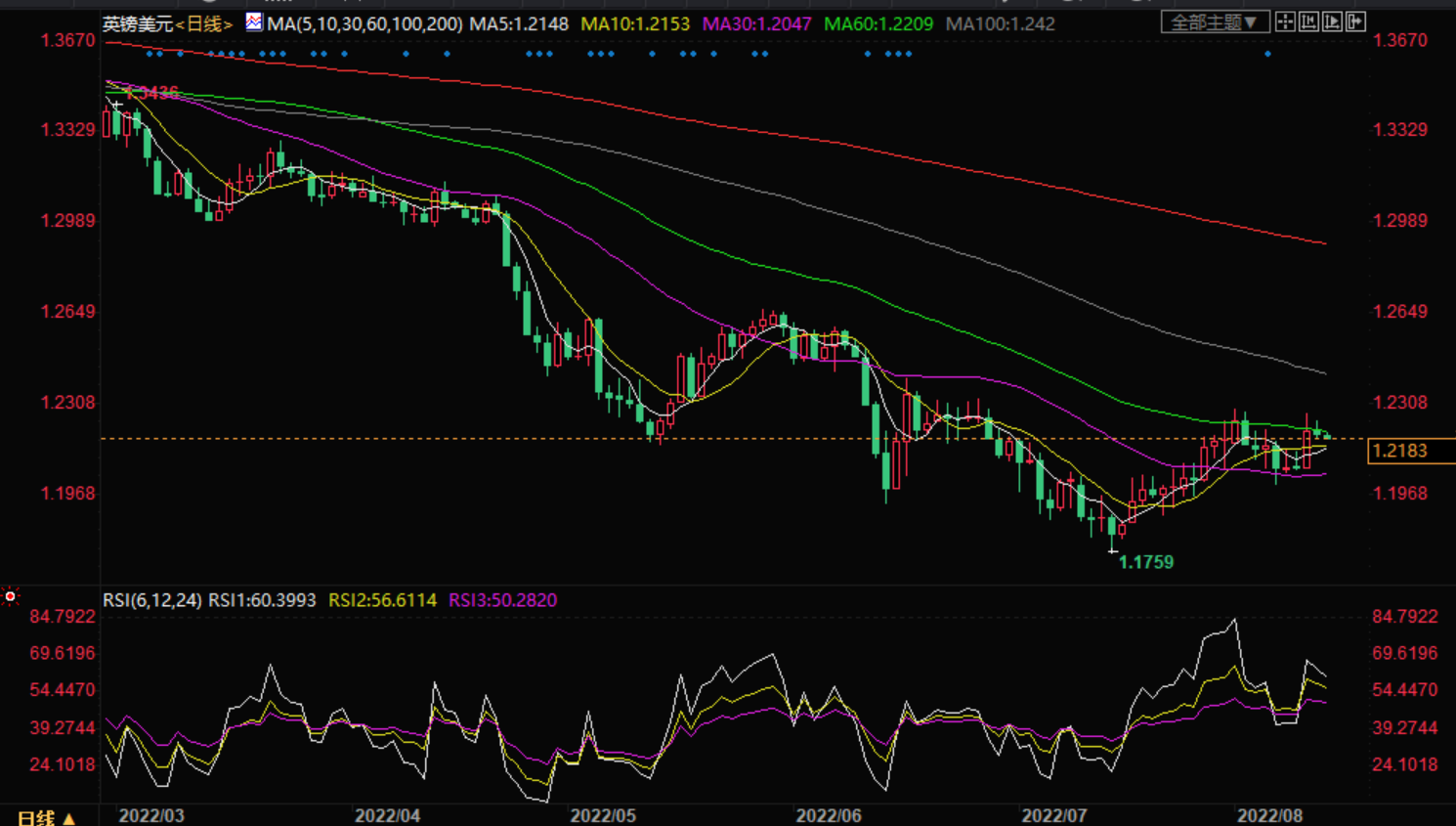Click the second chart-scaling icon in top-right toolbar
Image resolution: width=1456 pixels, height=826 pixels.
pos(1308,22)
